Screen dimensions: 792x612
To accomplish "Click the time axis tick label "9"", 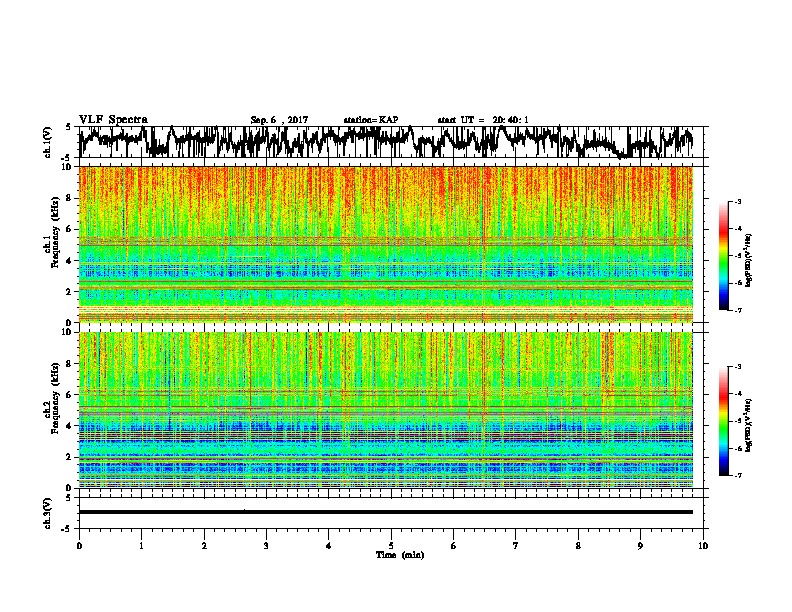I will pos(640,545).
